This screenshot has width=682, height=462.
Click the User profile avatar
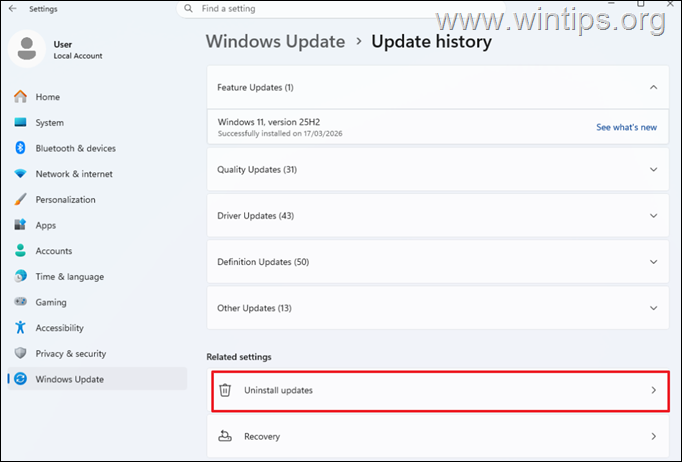(27, 49)
